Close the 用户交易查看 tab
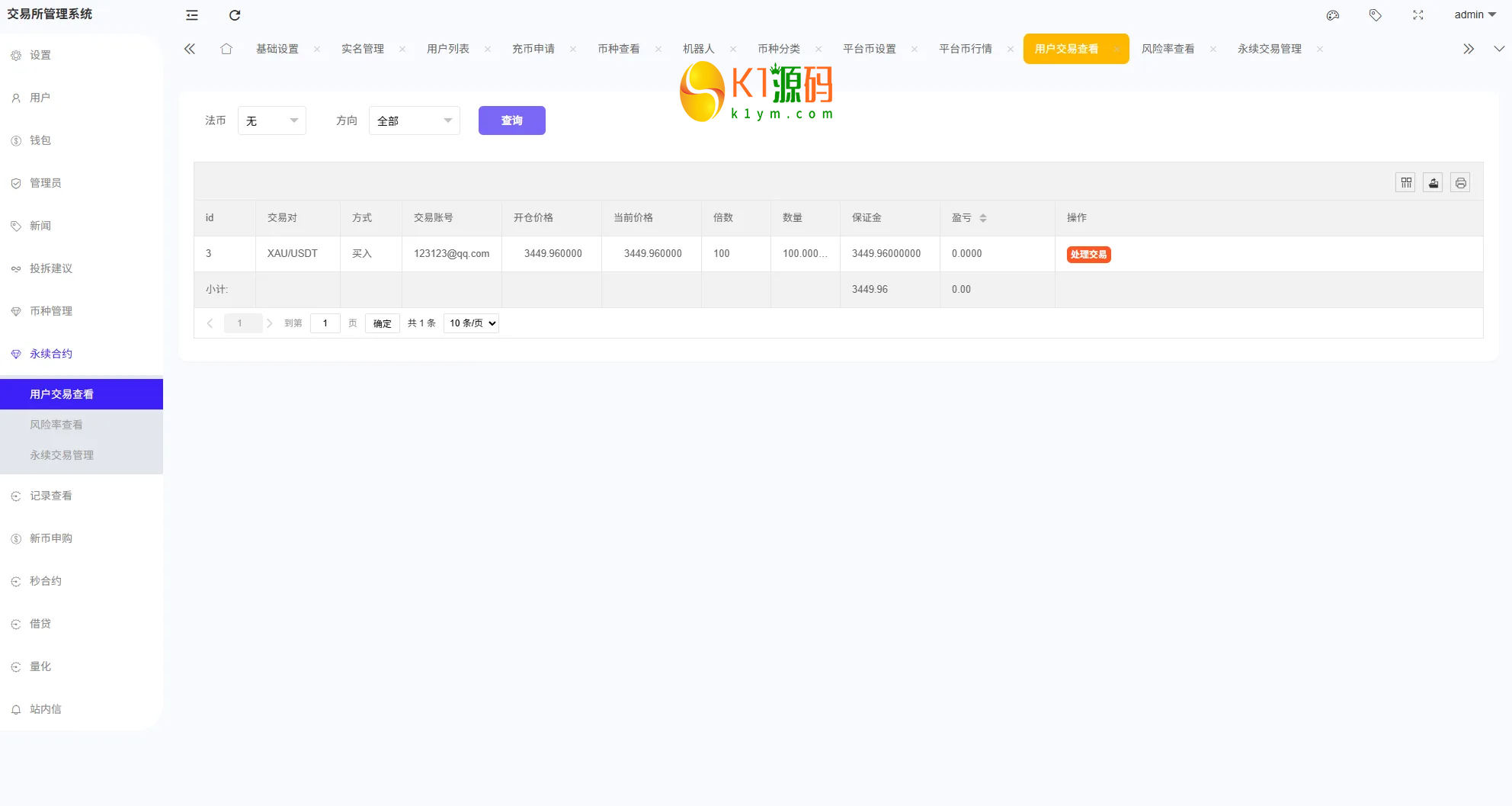Image resolution: width=1512 pixels, height=806 pixels. pyautogui.click(x=1116, y=49)
